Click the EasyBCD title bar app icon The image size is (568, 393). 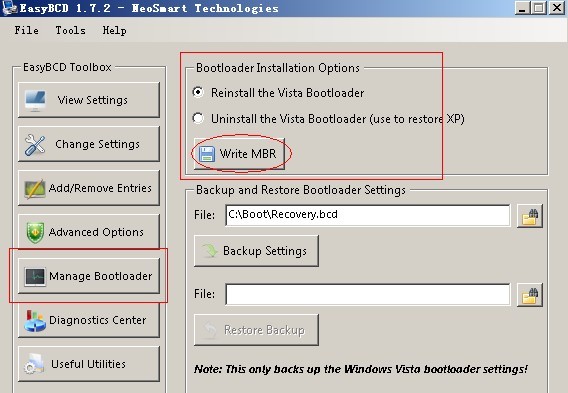pyautogui.click(x=10, y=8)
